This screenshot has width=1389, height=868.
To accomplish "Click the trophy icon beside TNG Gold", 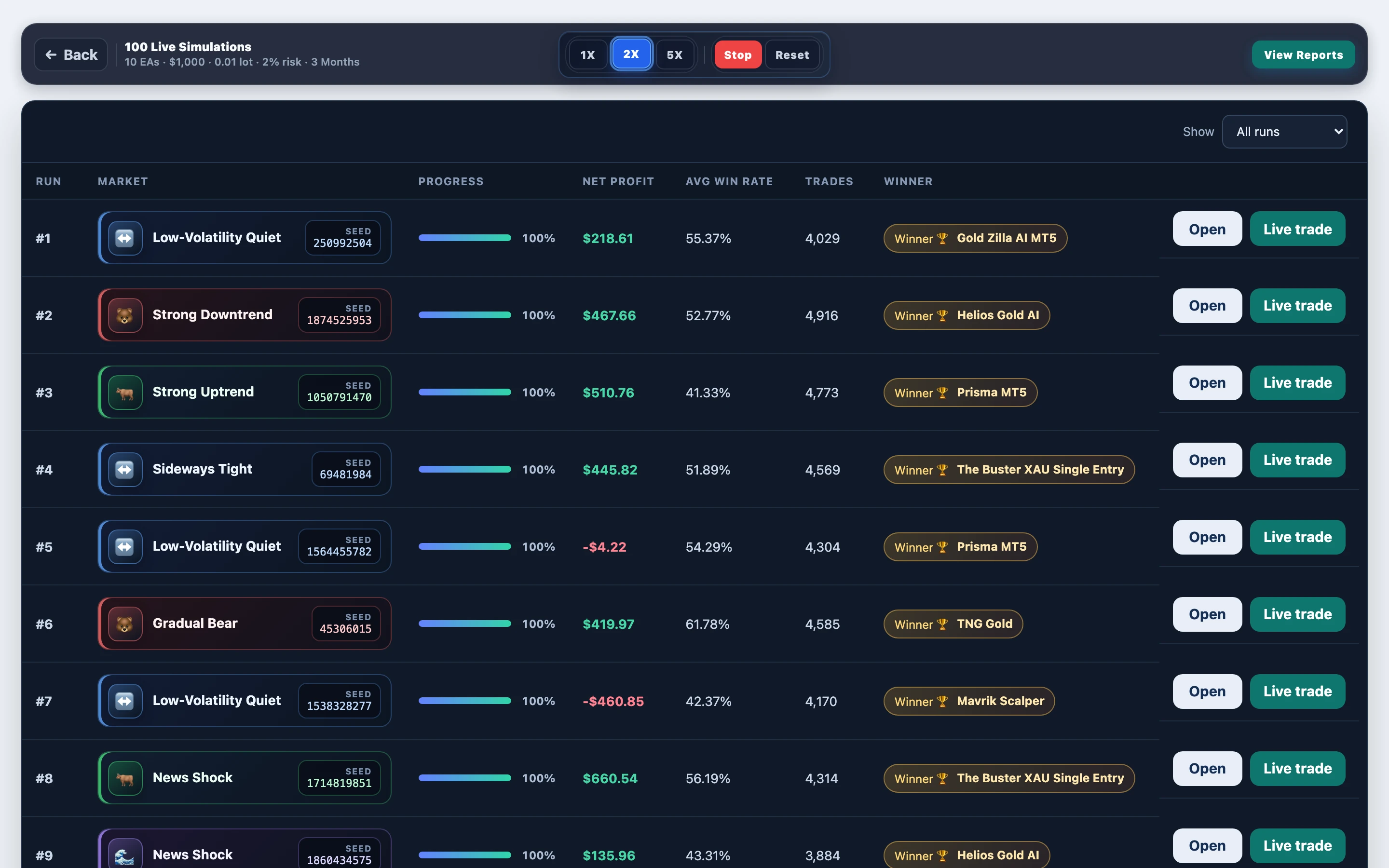I will tap(942, 624).
